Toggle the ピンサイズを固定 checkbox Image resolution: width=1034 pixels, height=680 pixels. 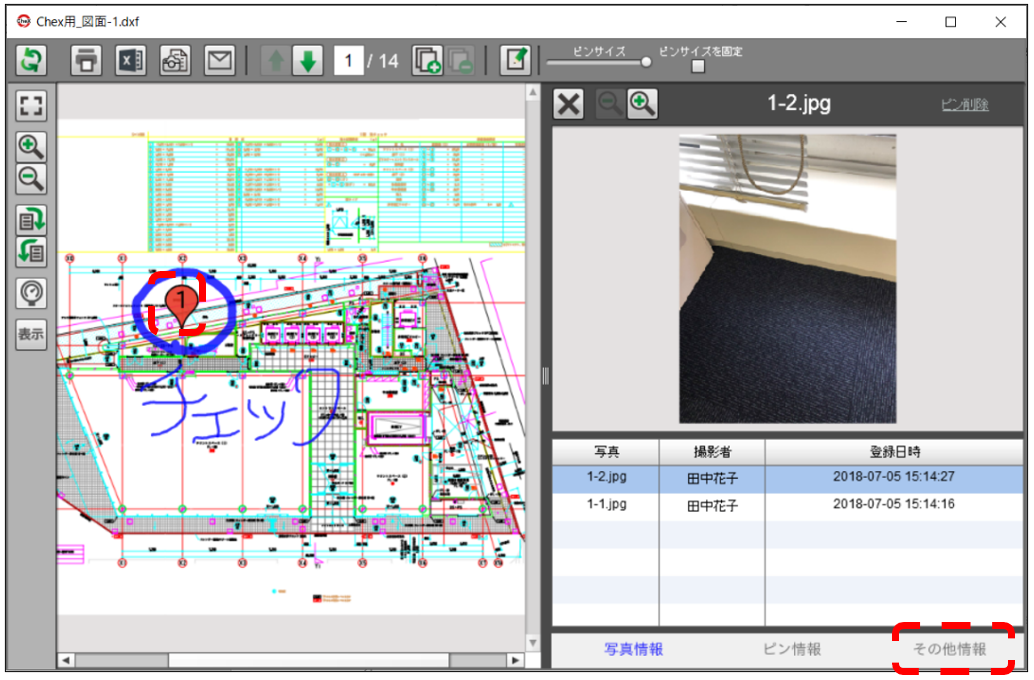[698, 67]
